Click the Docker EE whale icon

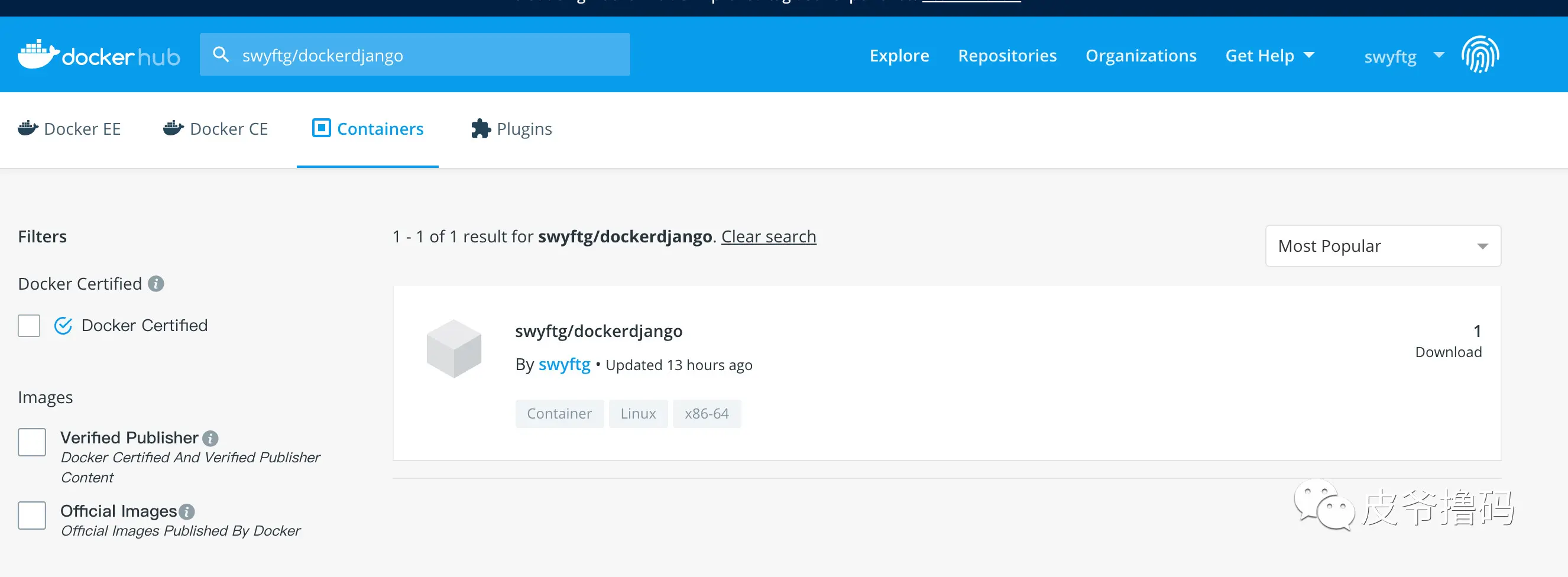[x=28, y=128]
